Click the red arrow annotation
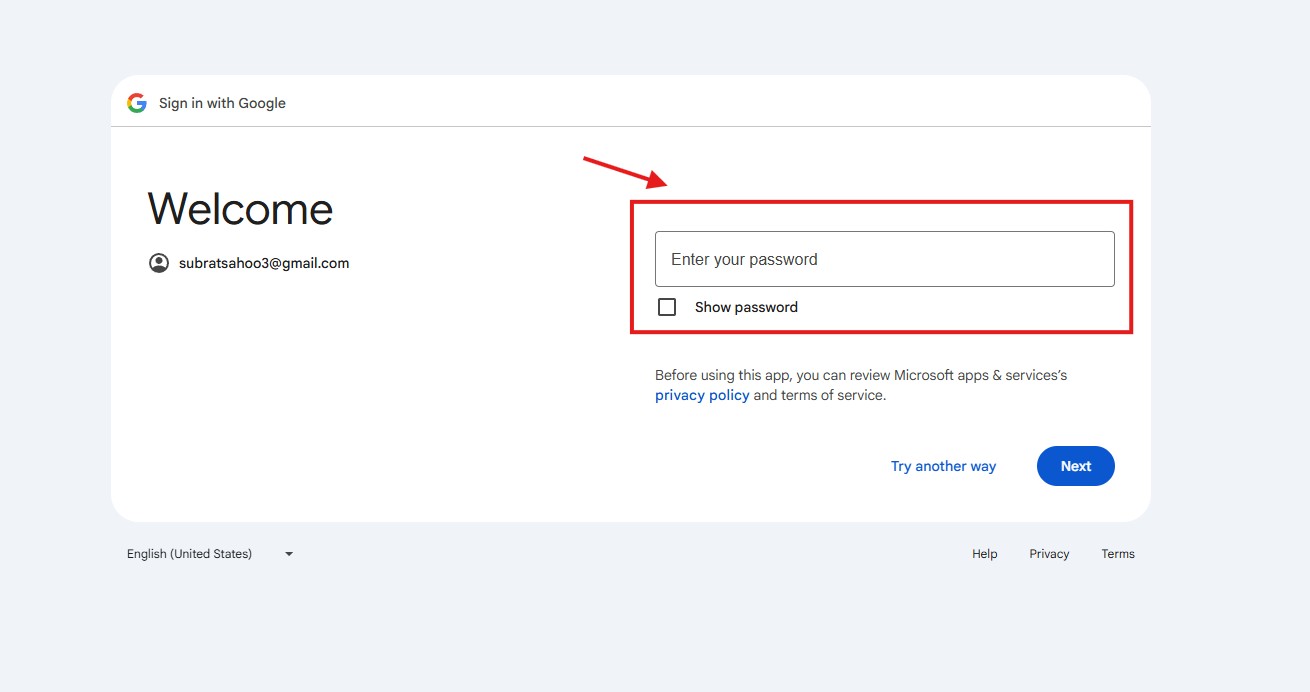 625,172
